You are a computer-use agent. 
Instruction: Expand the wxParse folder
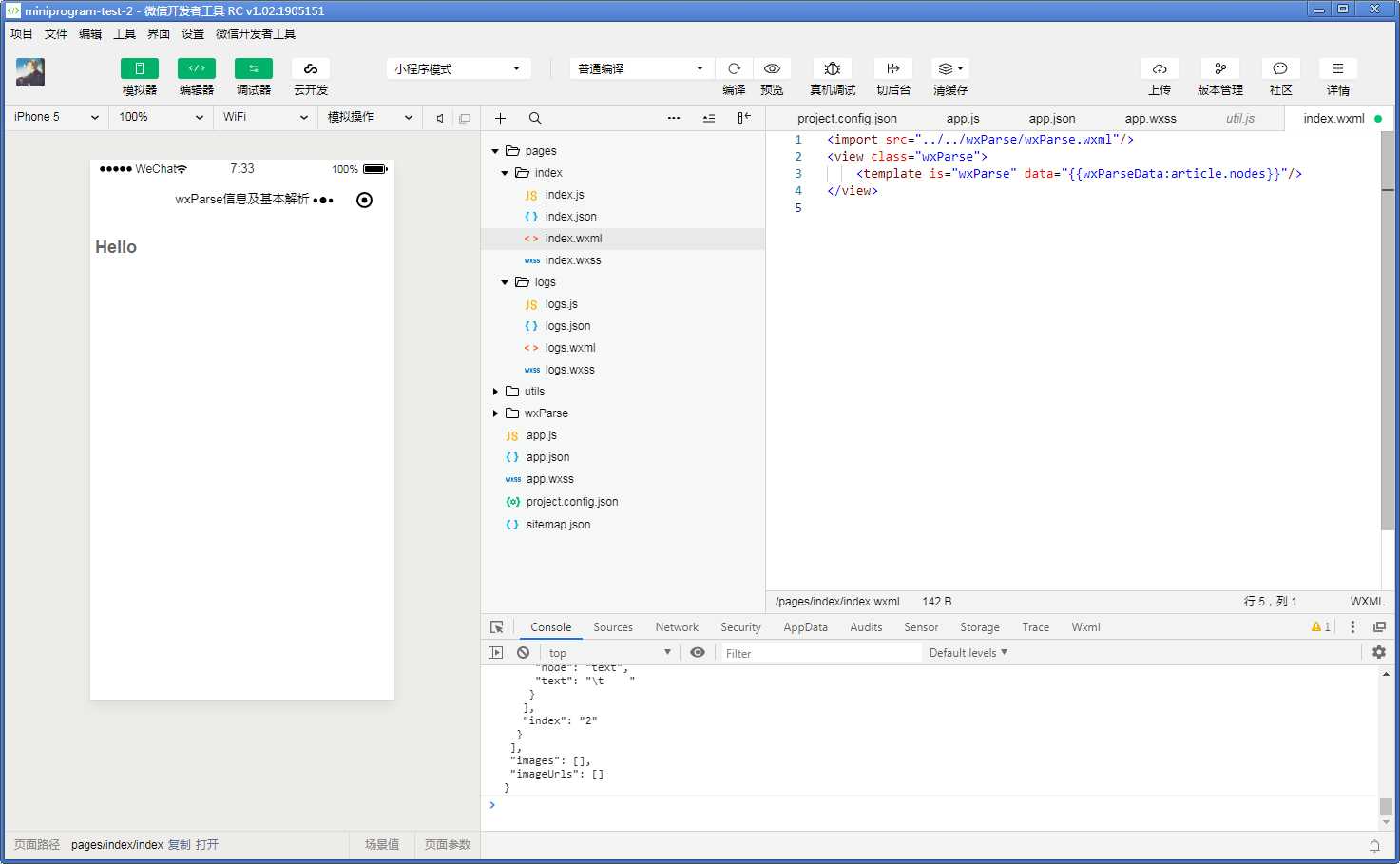click(x=495, y=413)
